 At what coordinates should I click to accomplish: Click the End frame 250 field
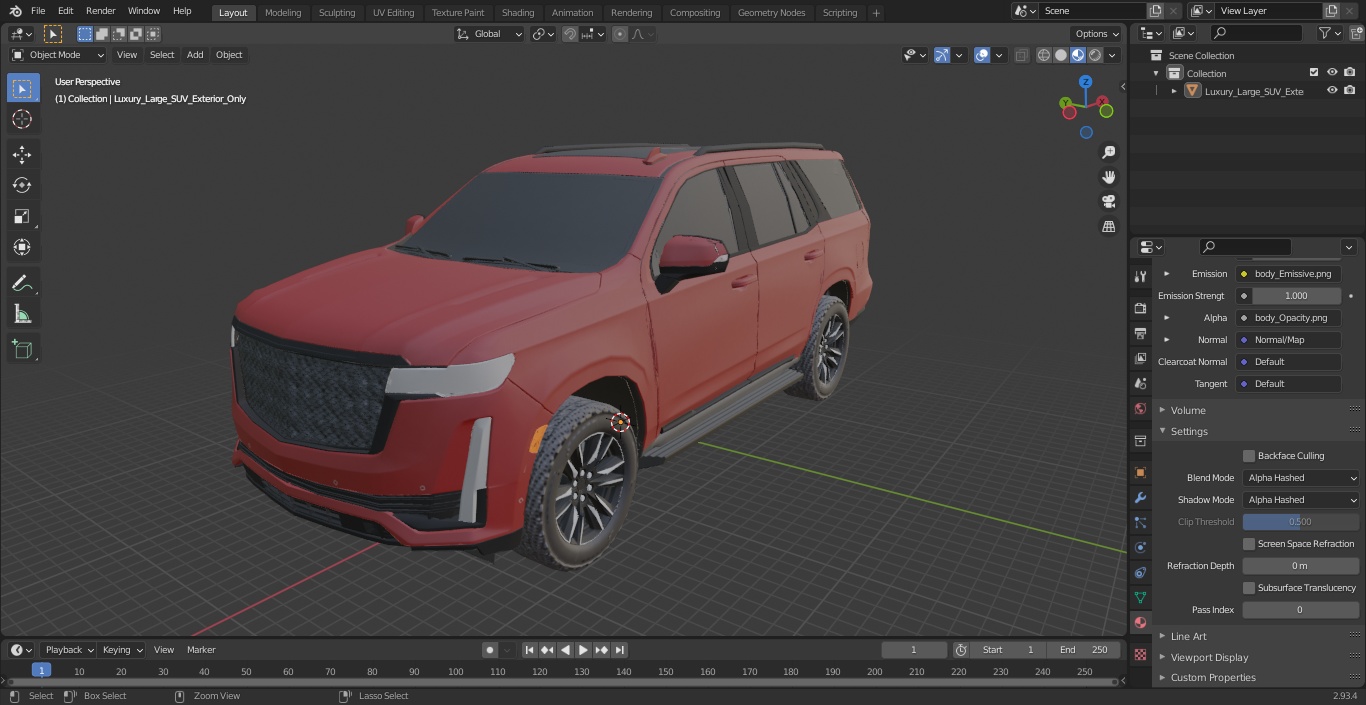(x=1084, y=650)
